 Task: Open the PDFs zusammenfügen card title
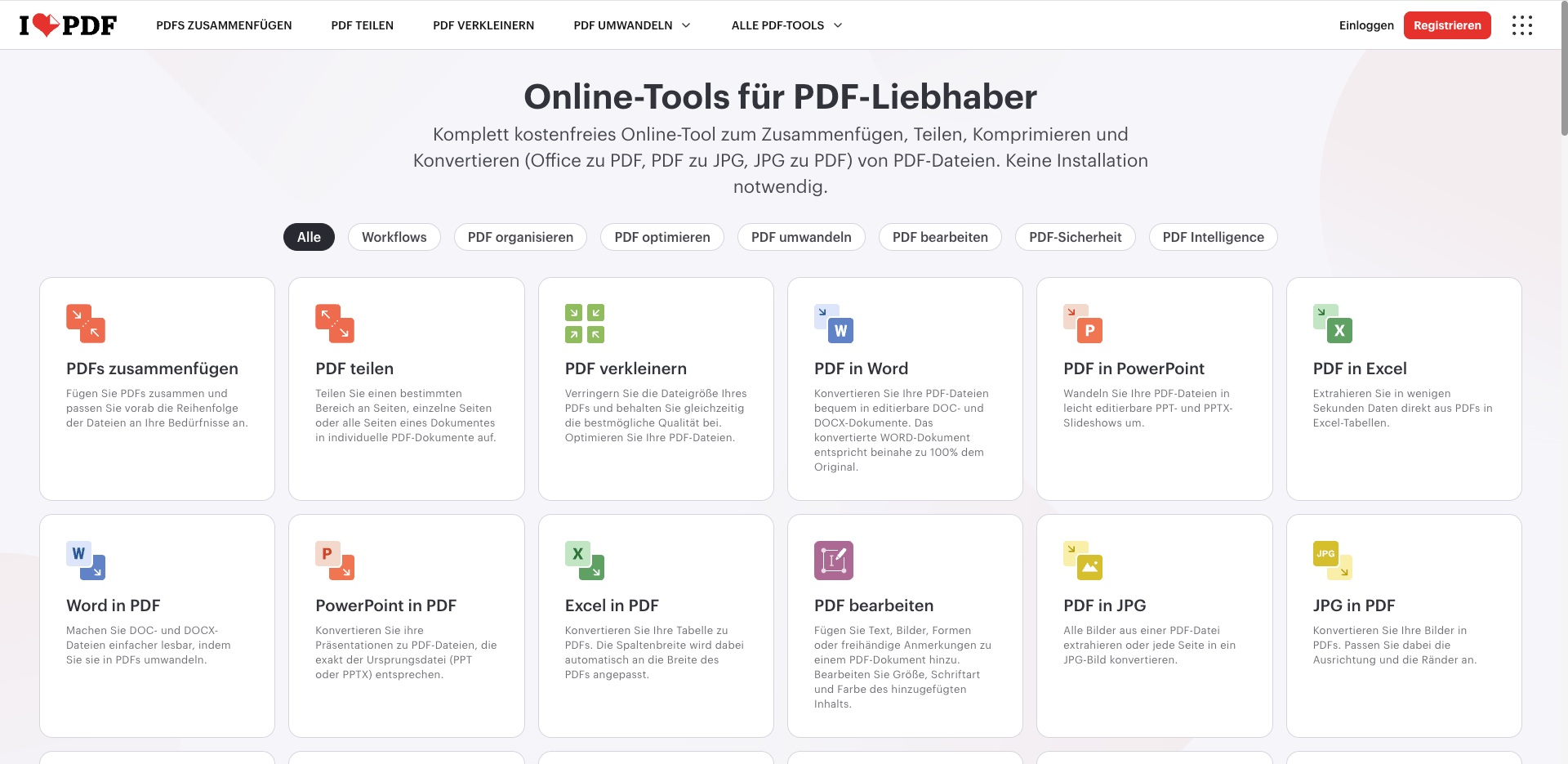[x=152, y=369]
